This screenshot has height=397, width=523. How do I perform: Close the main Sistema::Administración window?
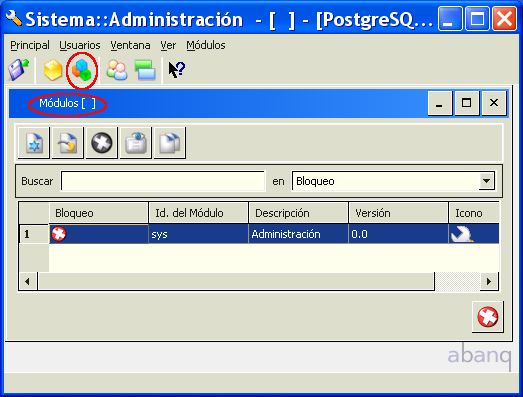point(504,19)
